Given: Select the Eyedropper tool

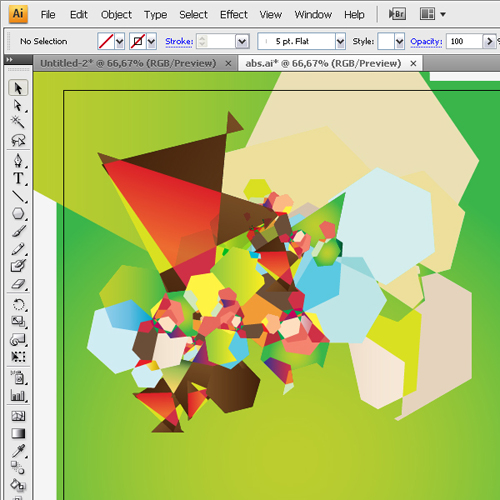Looking at the screenshot, I should tap(18, 451).
